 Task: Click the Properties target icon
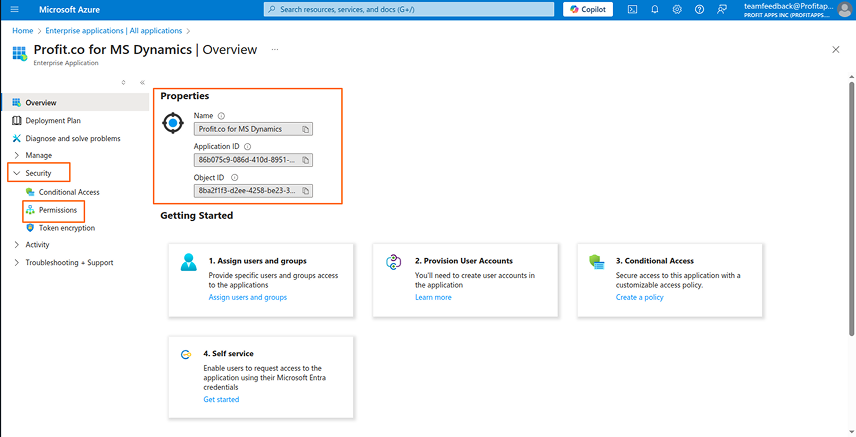tap(173, 123)
